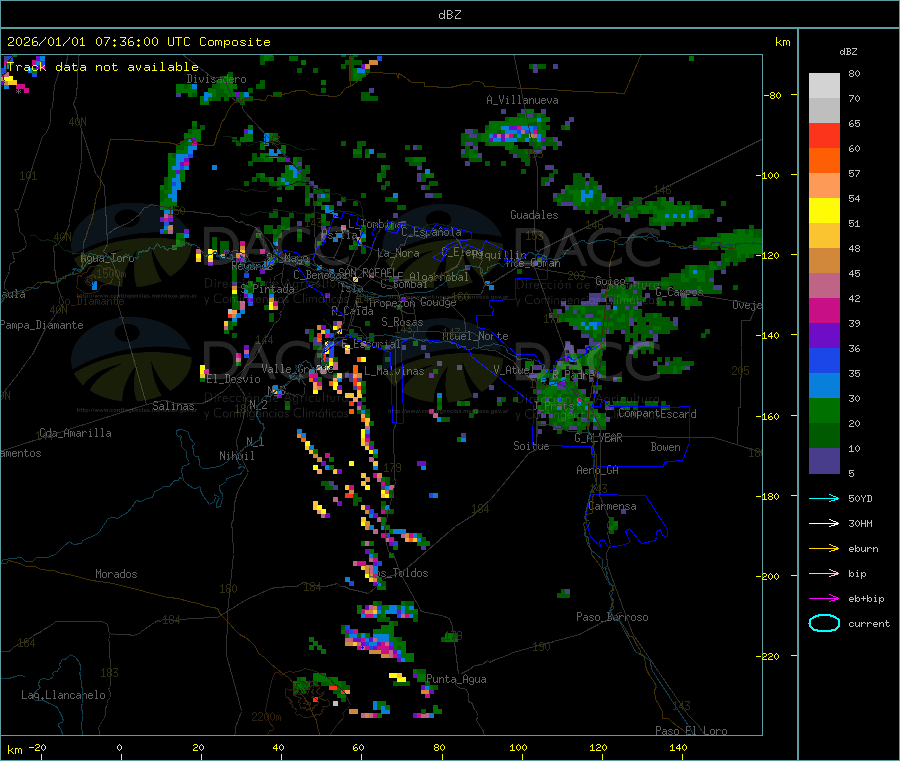900x761 pixels.
Task: Select the blue 36 dBZ legend color
Action: (x=824, y=360)
